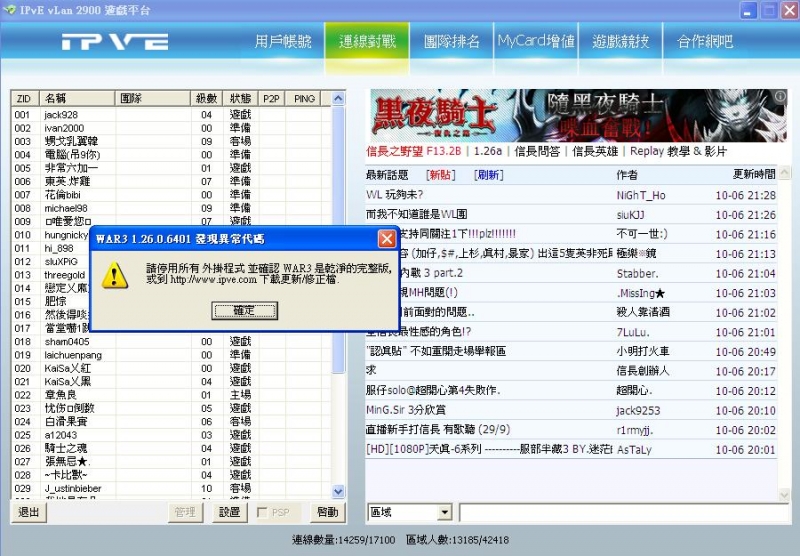Open the 合作網吧 tab
The height and width of the screenshot is (556, 800).
tap(705, 41)
